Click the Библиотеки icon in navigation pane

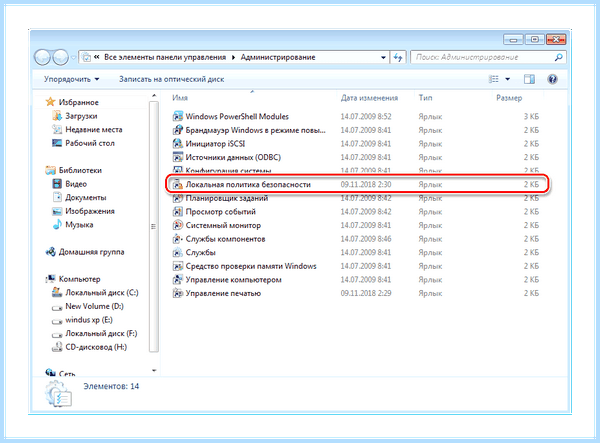50,170
